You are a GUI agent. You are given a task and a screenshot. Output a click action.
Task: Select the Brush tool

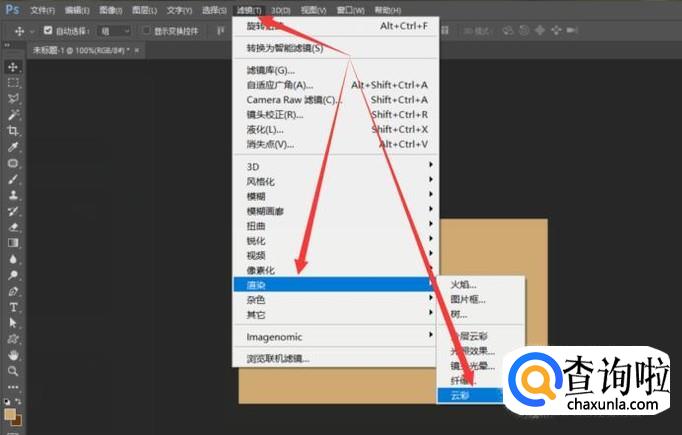tap(13, 179)
